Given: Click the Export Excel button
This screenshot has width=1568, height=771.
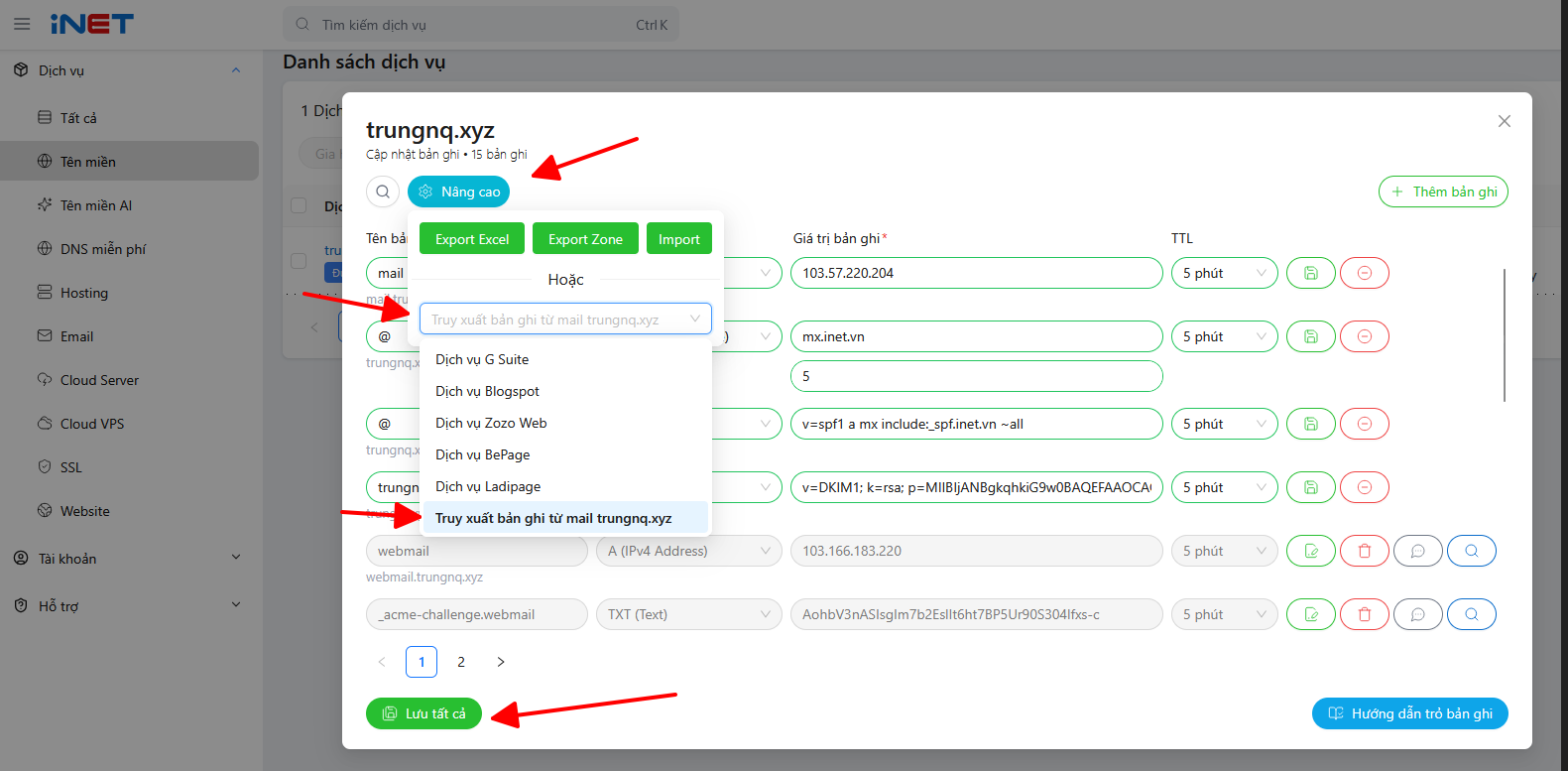Looking at the screenshot, I should point(472,239).
